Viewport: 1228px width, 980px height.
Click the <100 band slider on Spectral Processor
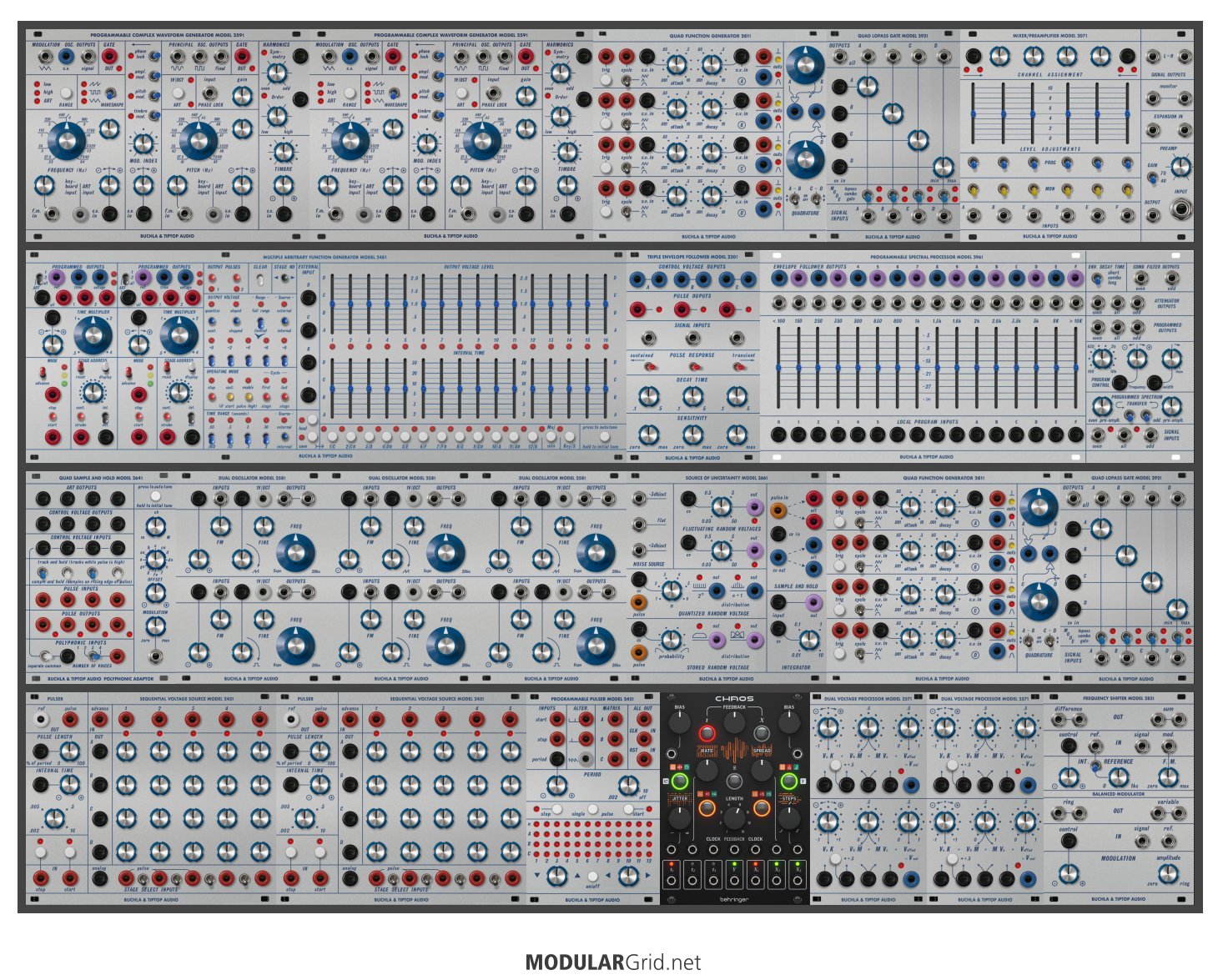[x=780, y=367]
